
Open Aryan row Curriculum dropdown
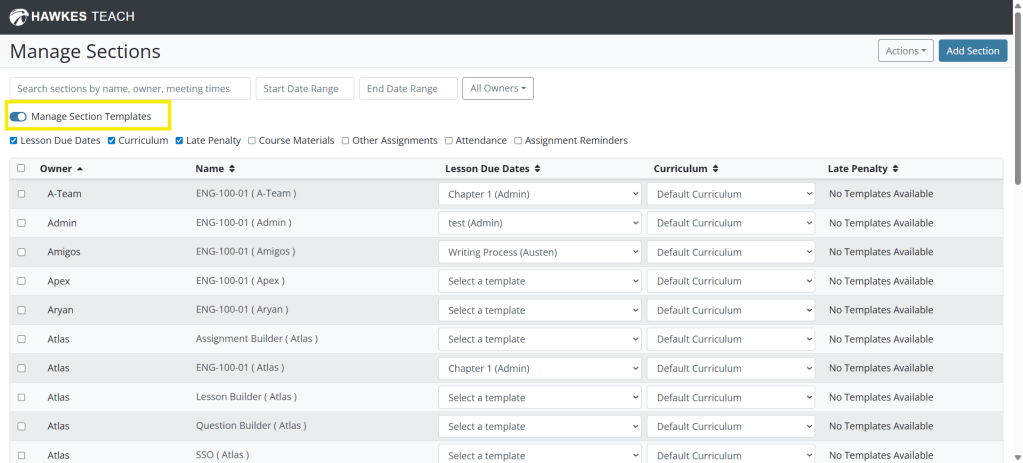click(731, 310)
